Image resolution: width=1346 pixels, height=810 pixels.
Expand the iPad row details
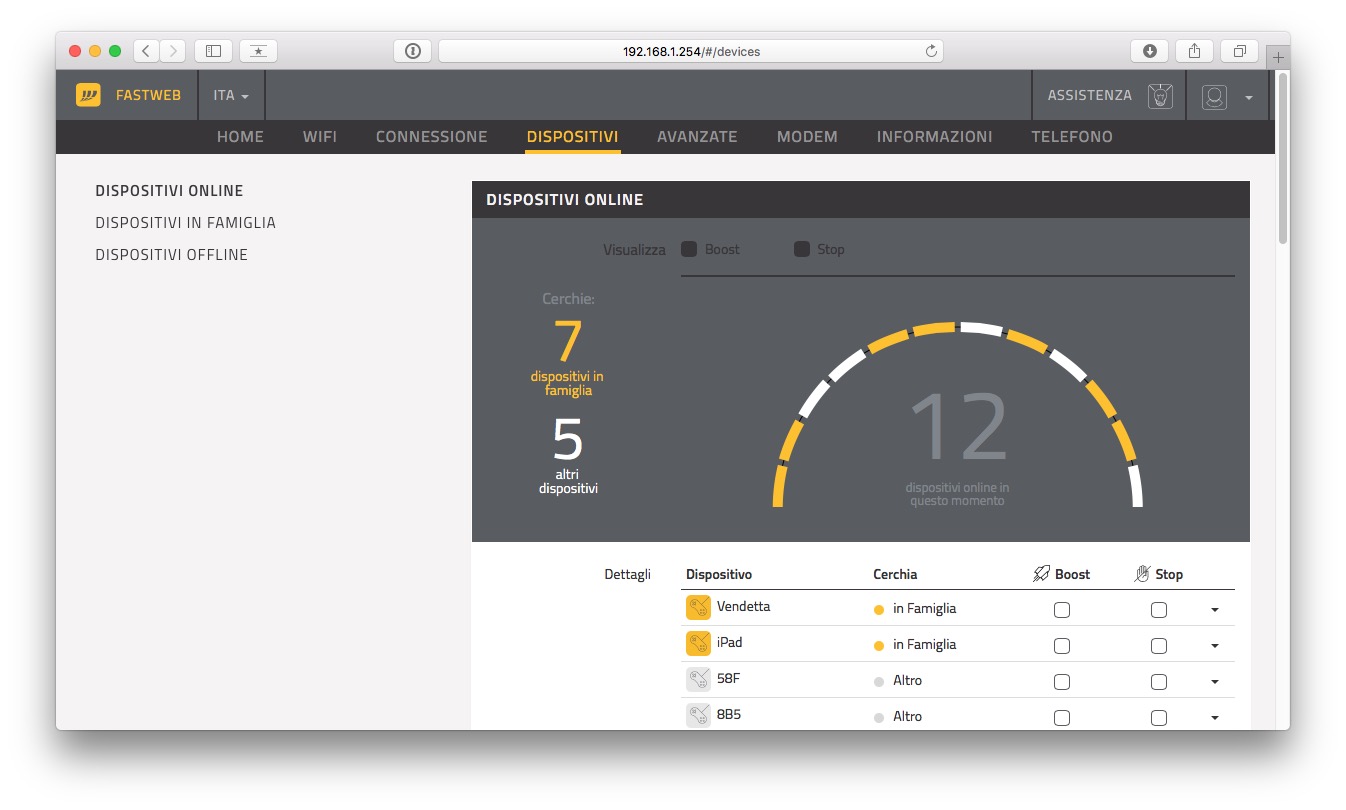click(1215, 646)
